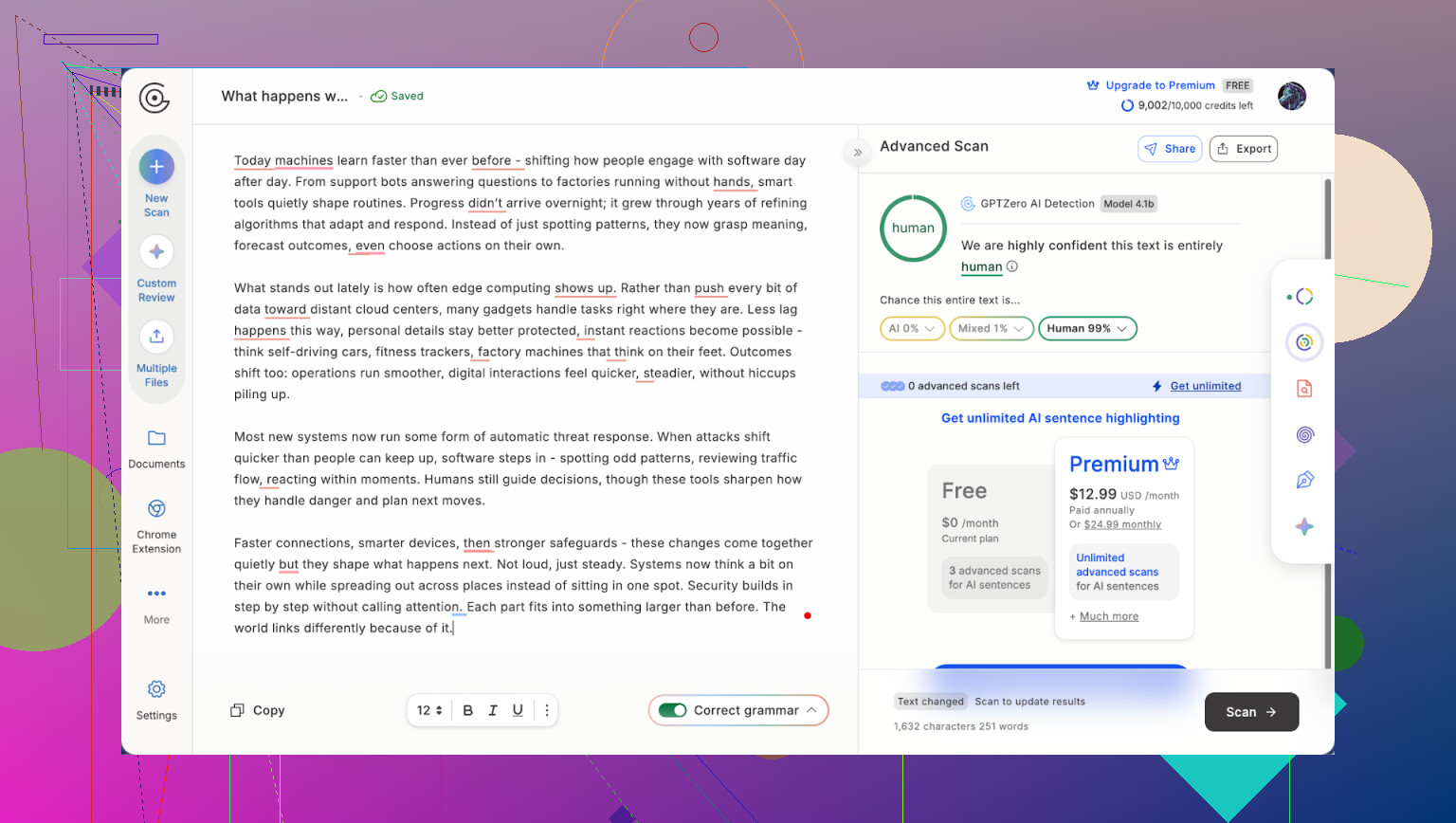
Task: Open the Documents folder
Action: coord(156,438)
